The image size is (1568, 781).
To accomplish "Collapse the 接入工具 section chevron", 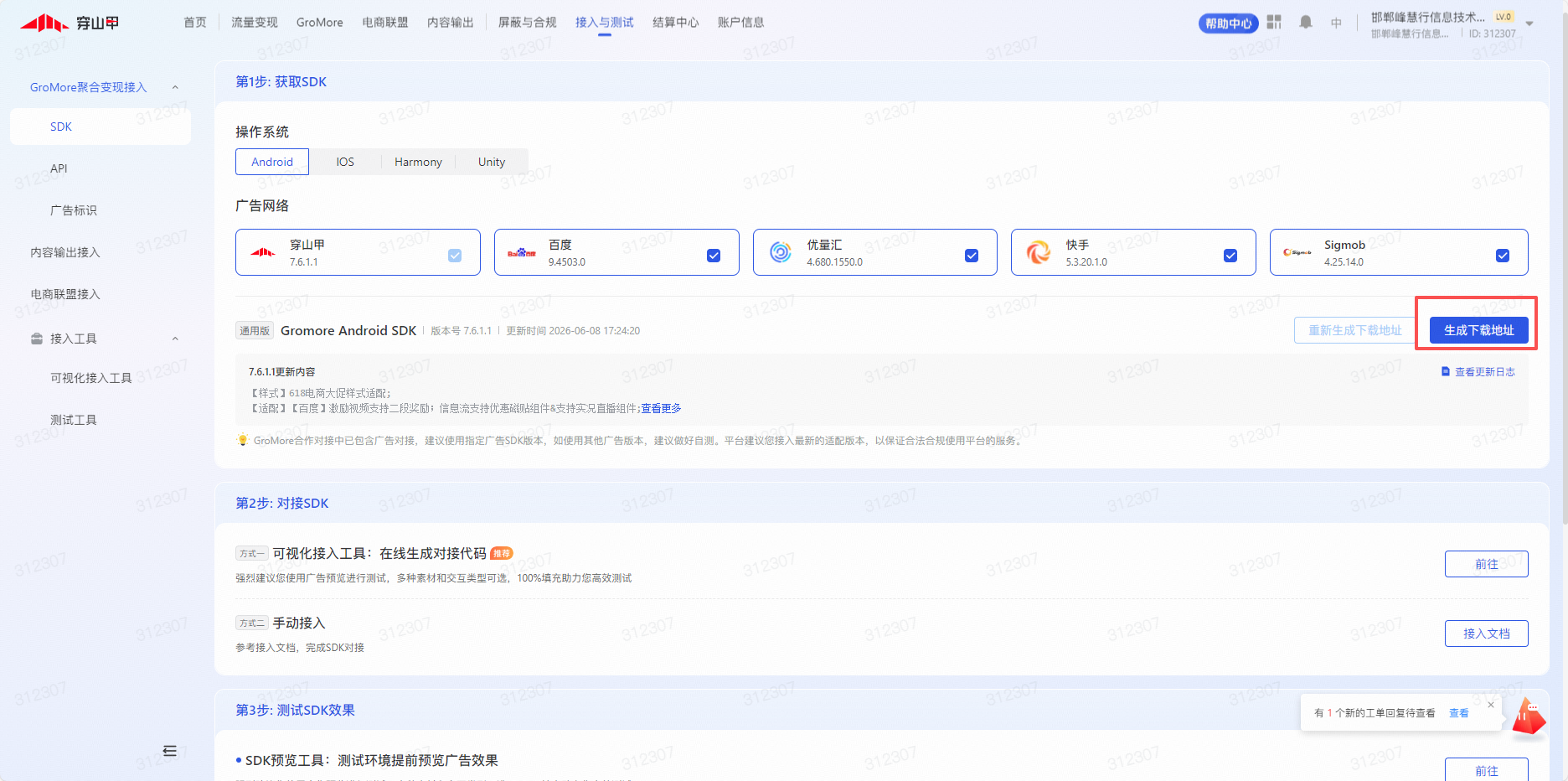I will [x=175, y=339].
